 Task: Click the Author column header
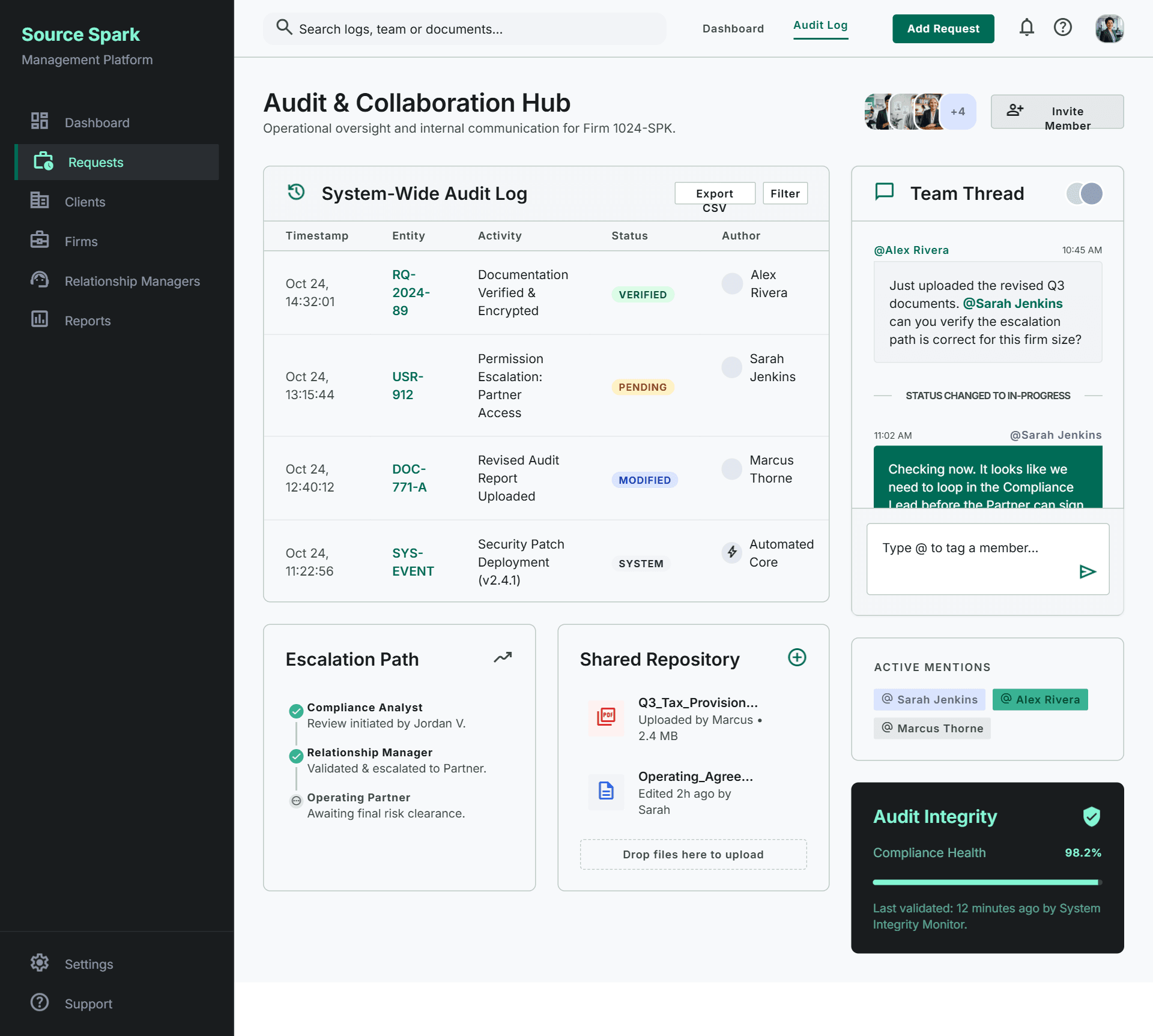(741, 236)
